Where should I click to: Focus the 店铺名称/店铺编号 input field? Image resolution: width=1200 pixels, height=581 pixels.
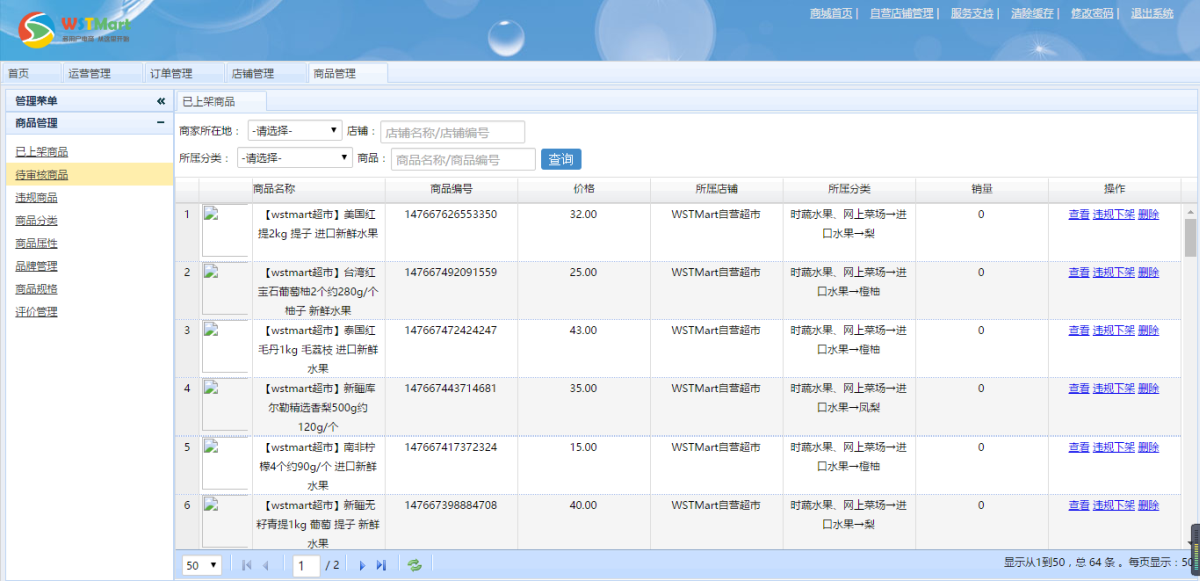[452, 132]
